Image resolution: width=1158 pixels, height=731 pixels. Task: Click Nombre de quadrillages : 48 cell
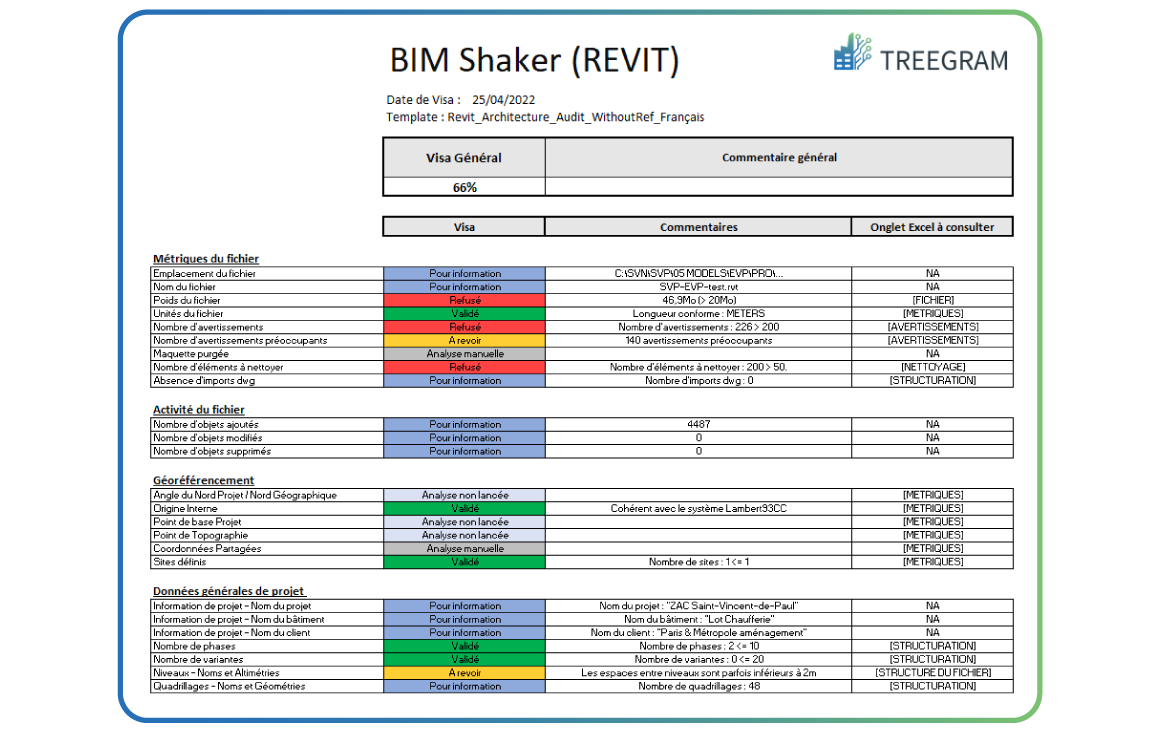[699, 686]
